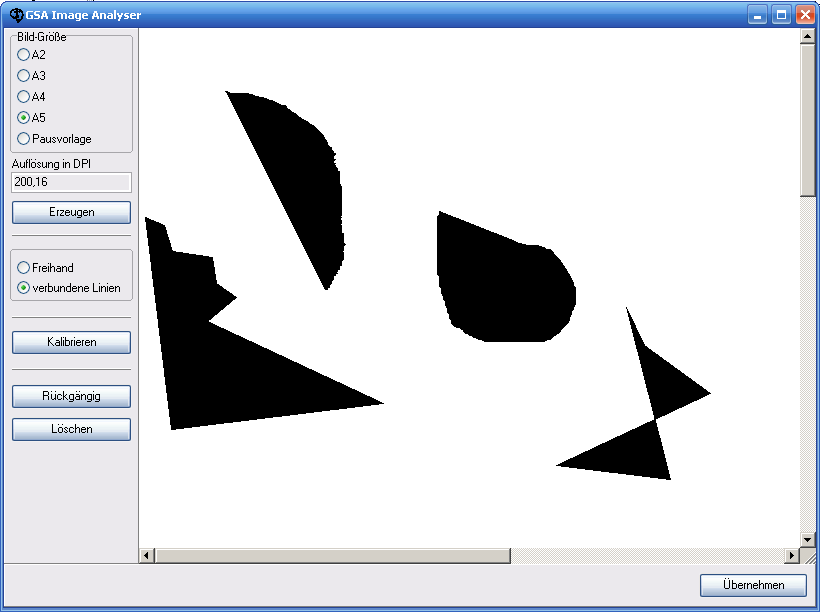Select verbundene Linien drawing mode
820x612 pixels.
tap(24, 288)
